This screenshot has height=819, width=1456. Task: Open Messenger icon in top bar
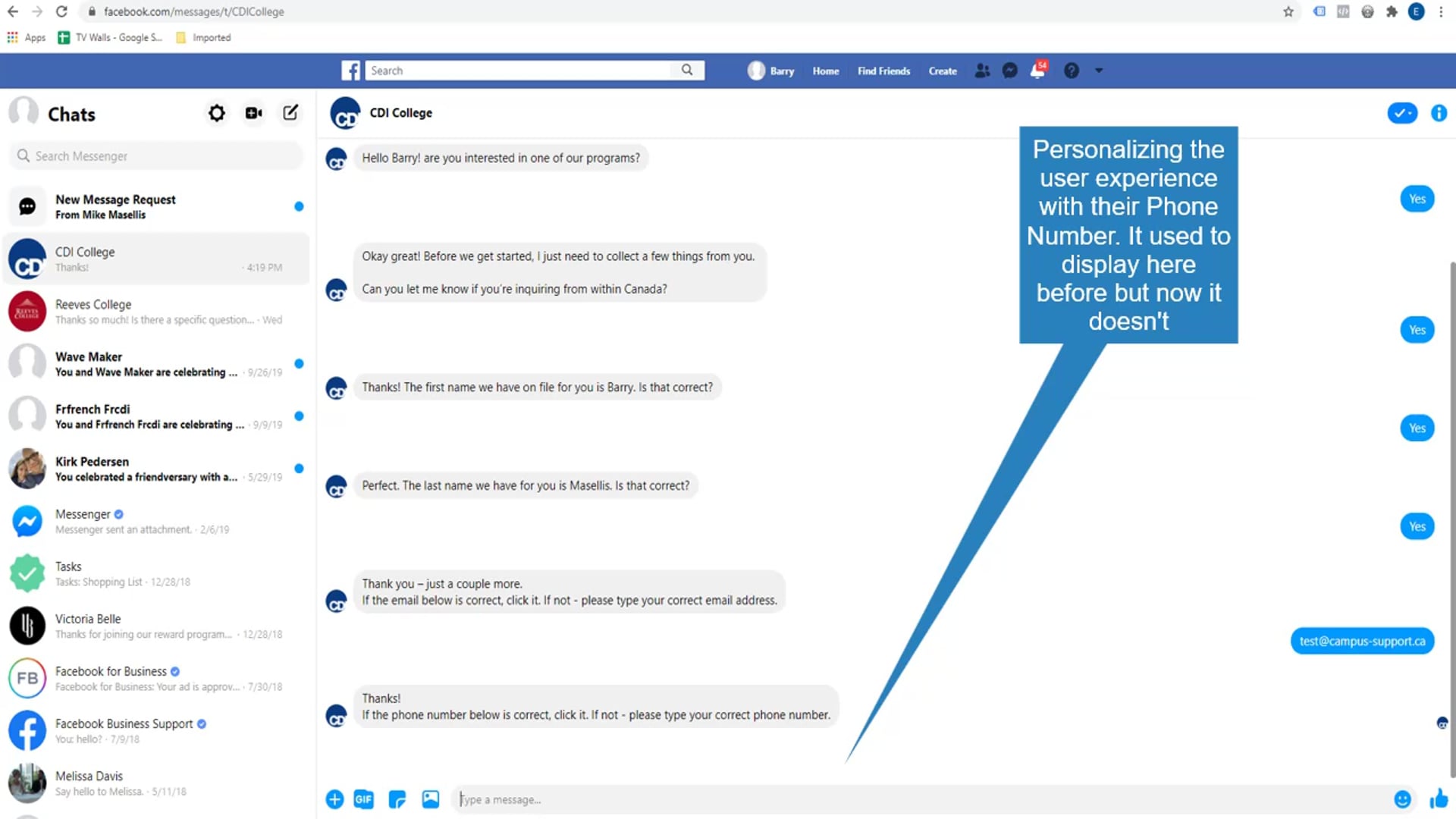[1009, 71]
